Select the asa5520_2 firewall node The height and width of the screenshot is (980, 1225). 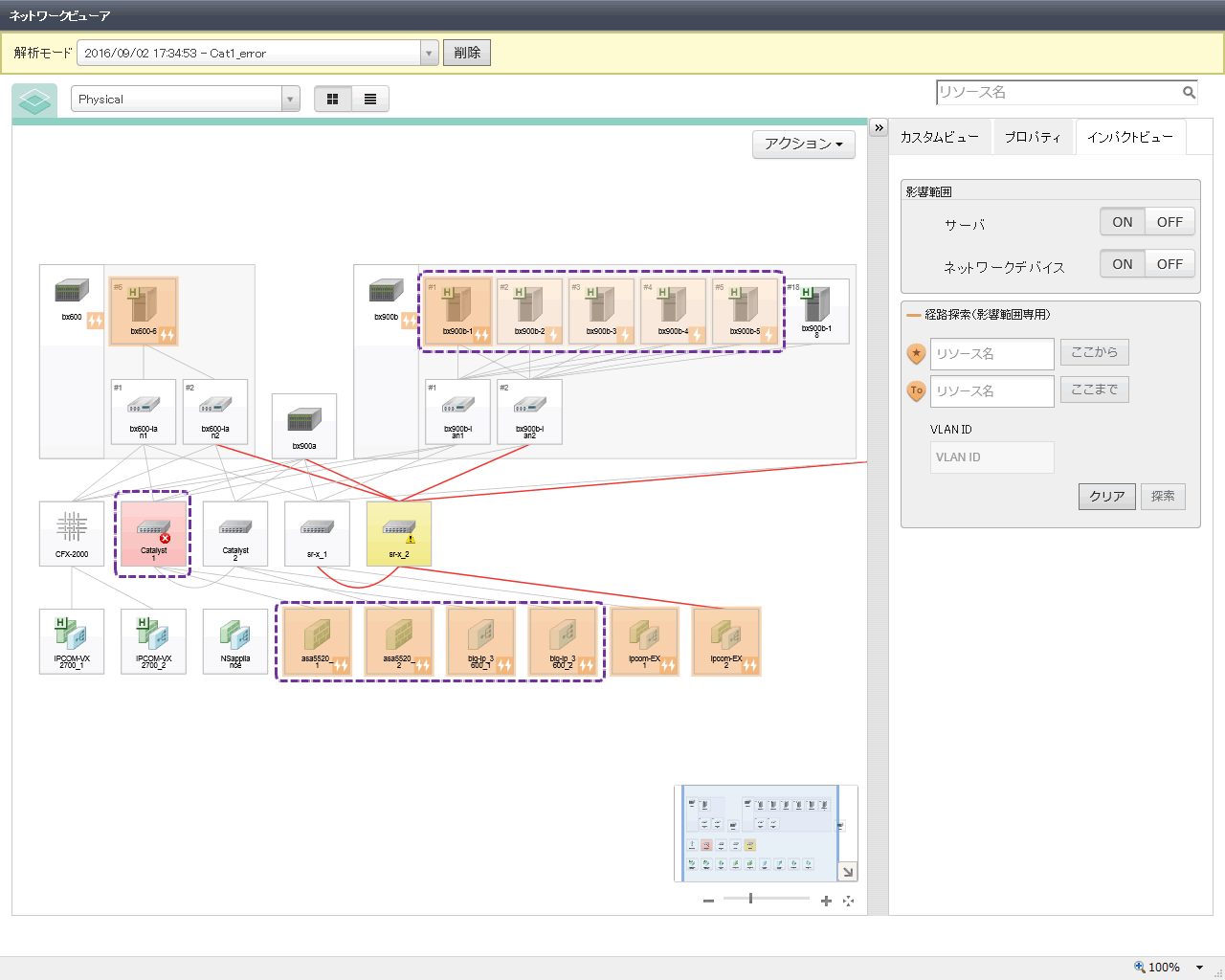coord(399,641)
